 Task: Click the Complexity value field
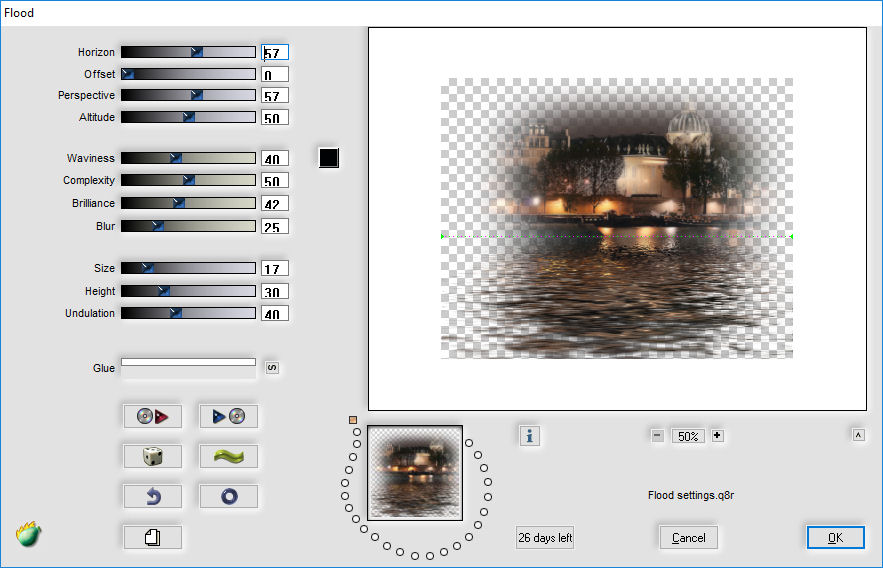(275, 180)
